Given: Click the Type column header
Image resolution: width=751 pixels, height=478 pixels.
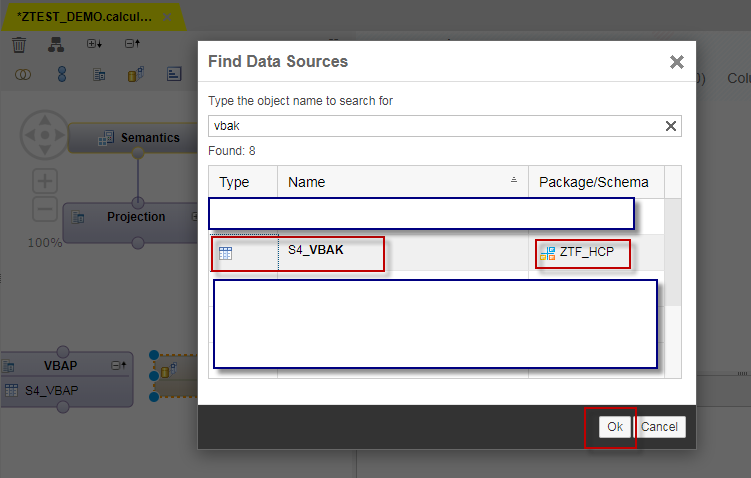Looking at the screenshot, I should (x=243, y=182).
